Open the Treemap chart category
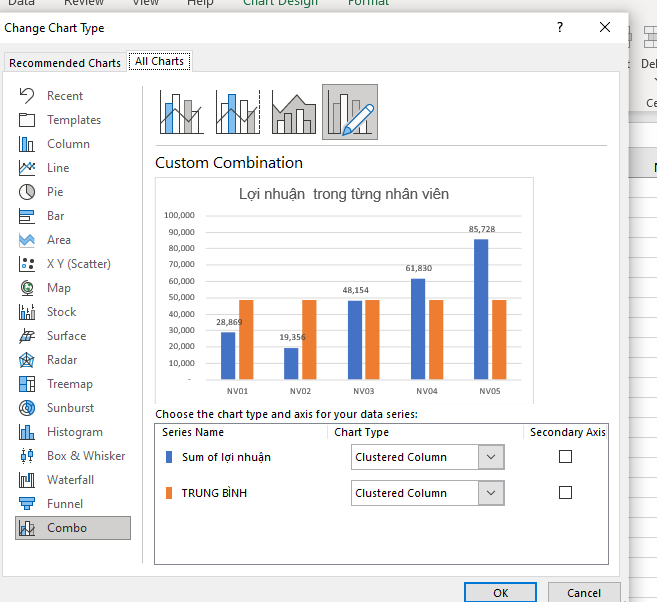The width and height of the screenshot is (657, 602). (x=69, y=384)
